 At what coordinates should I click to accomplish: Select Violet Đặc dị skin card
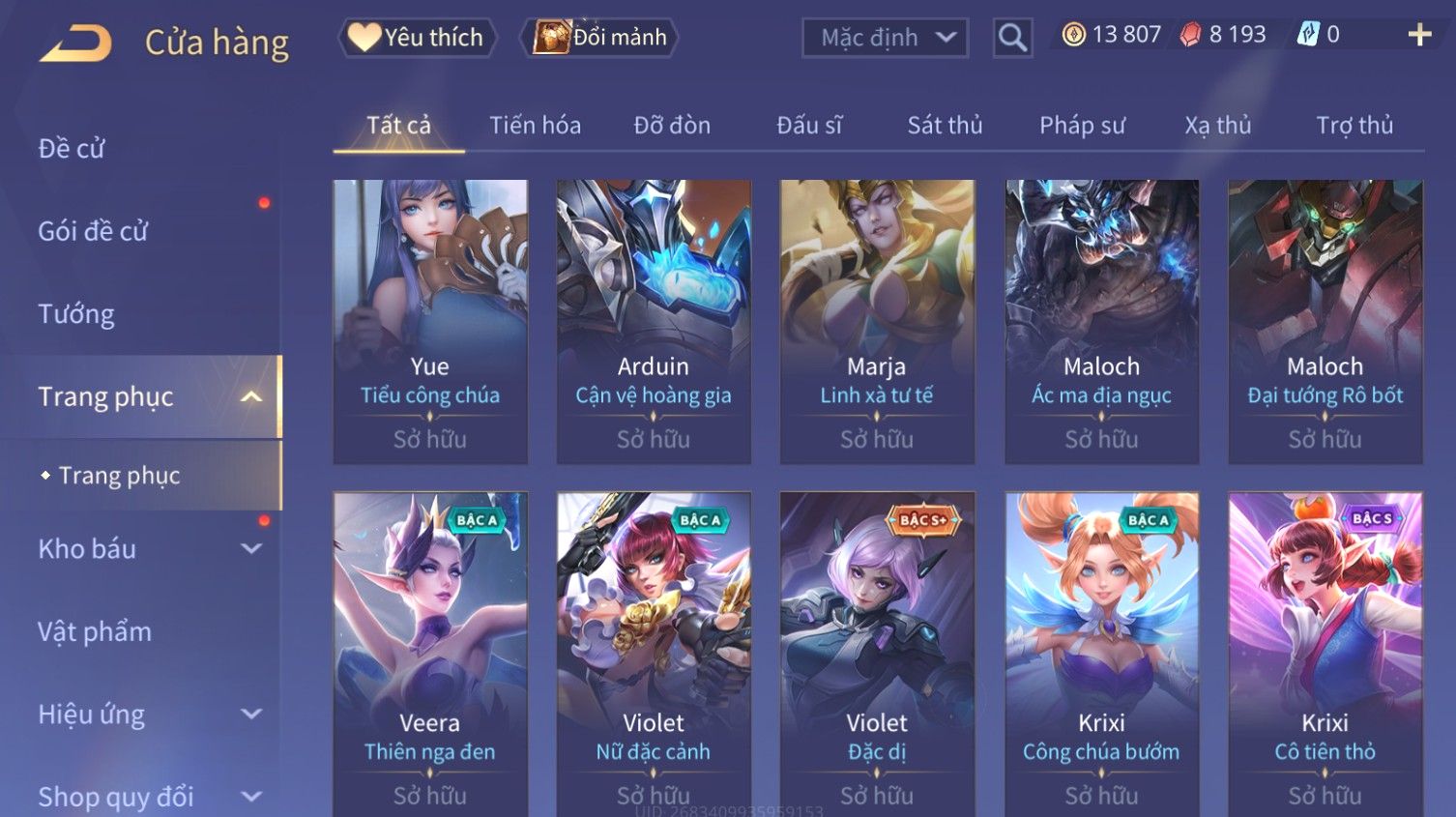click(877, 654)
